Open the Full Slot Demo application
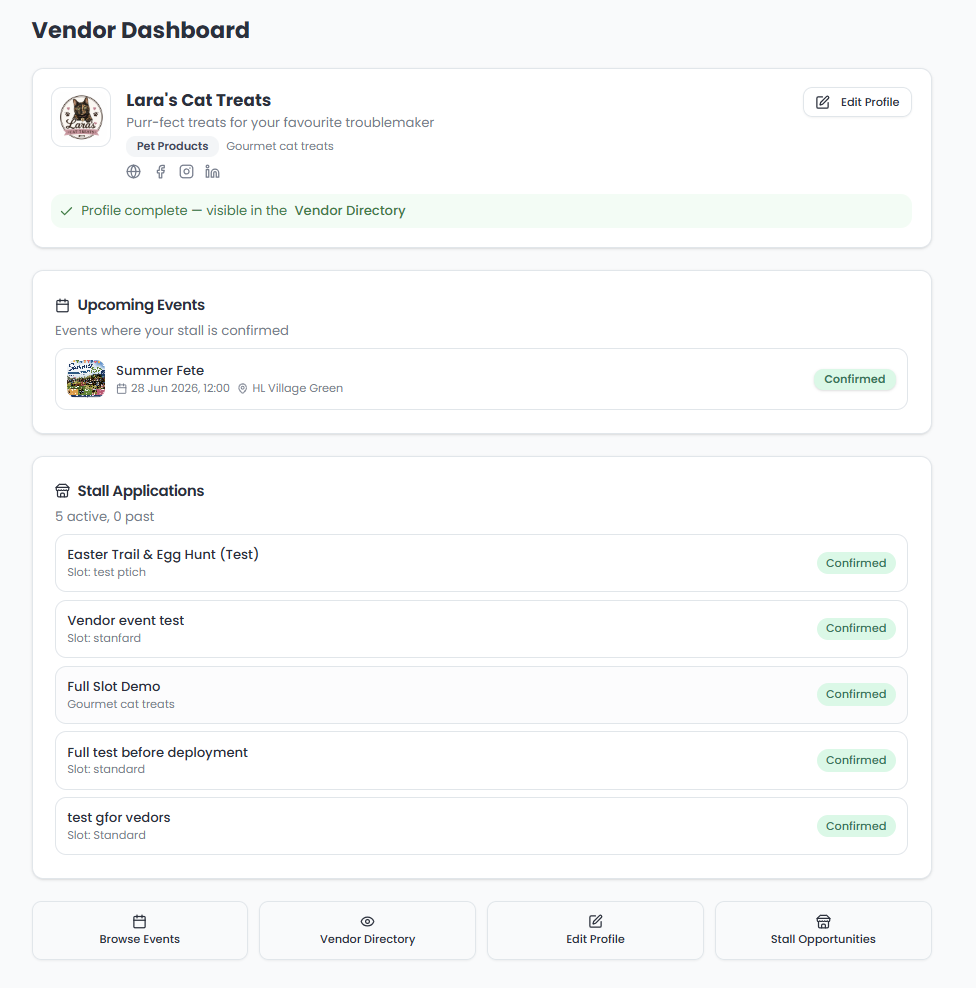This screenshot has height=988, width=976. 481,695
